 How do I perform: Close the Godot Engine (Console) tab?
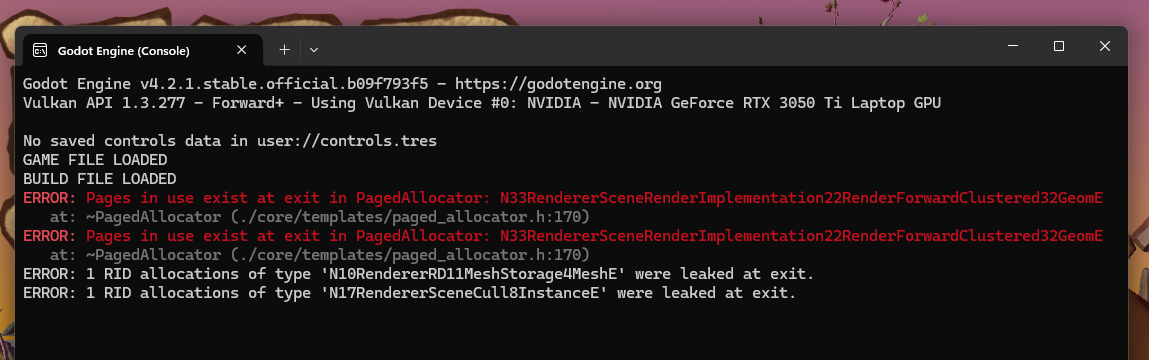(x=241, y=50)
